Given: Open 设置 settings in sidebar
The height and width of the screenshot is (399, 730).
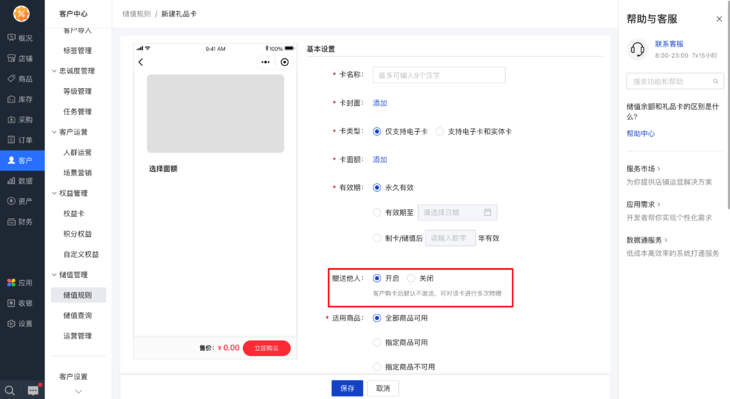Looking at the screenshot, I should click(x=20, y=324).
